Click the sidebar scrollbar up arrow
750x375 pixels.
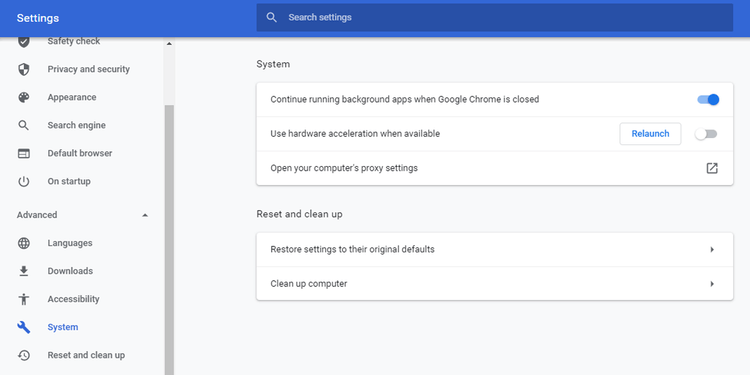pyautogui.click(x=169, y=44)
